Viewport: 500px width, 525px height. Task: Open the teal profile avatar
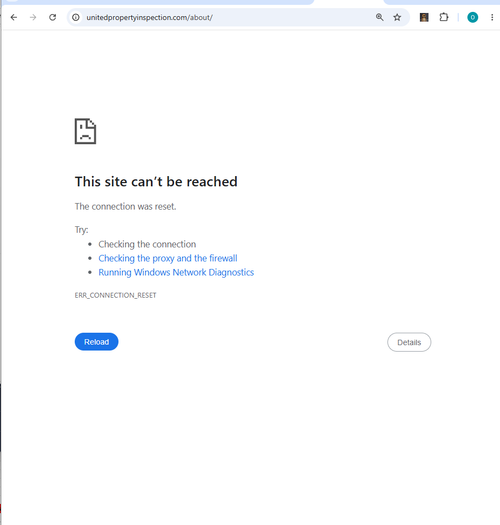(473, 17)
